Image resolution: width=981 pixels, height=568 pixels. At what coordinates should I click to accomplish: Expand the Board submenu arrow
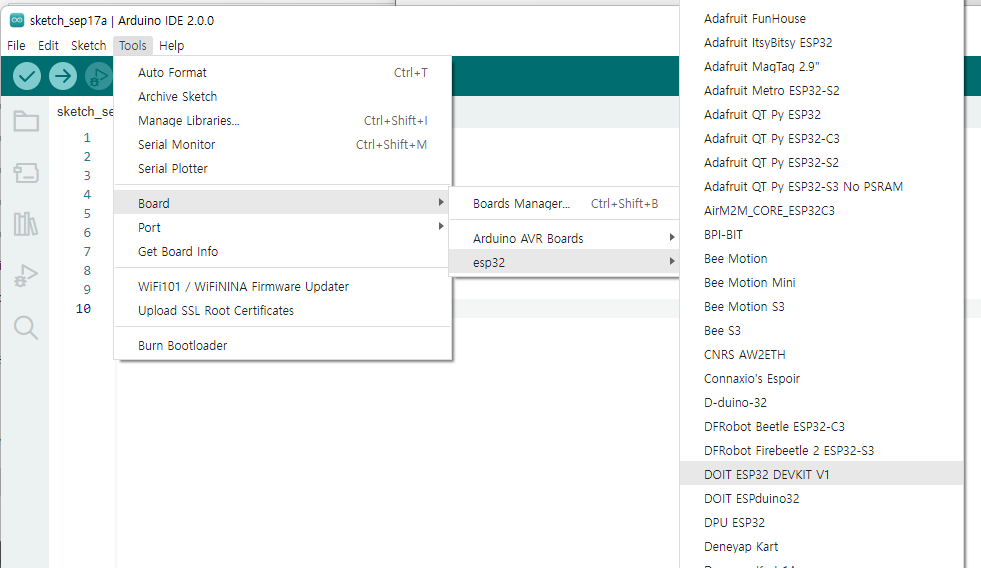coord(441,203)
